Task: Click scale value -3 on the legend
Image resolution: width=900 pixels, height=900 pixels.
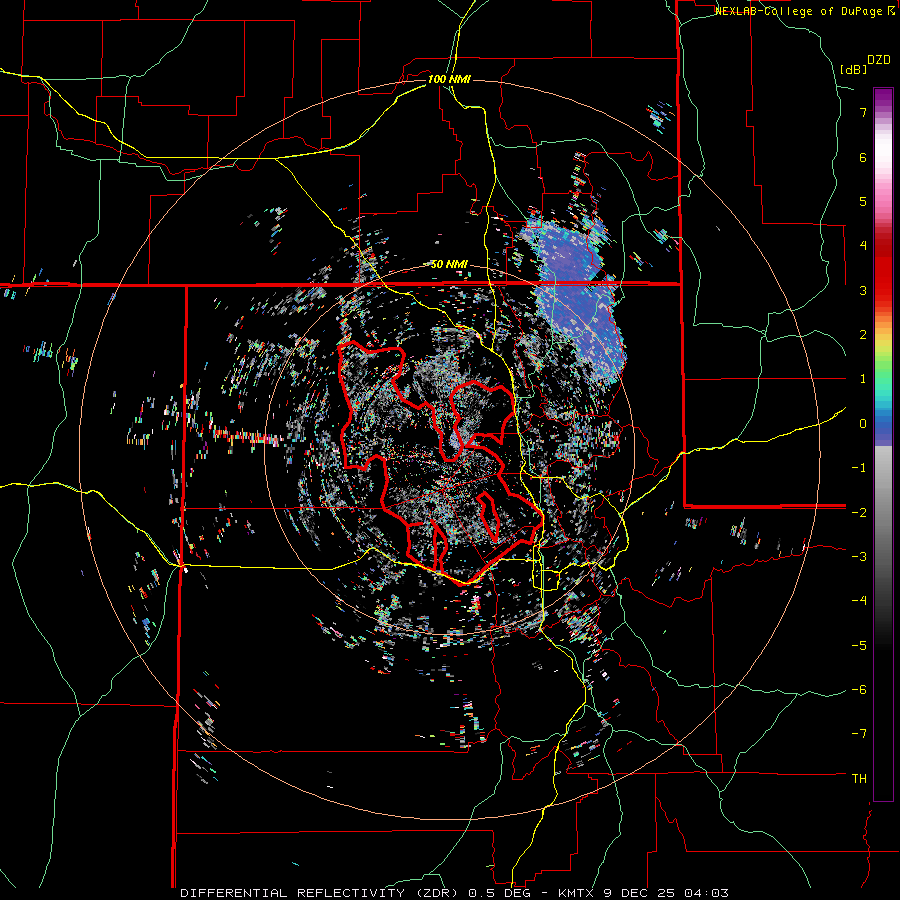Action: [859, 557]
